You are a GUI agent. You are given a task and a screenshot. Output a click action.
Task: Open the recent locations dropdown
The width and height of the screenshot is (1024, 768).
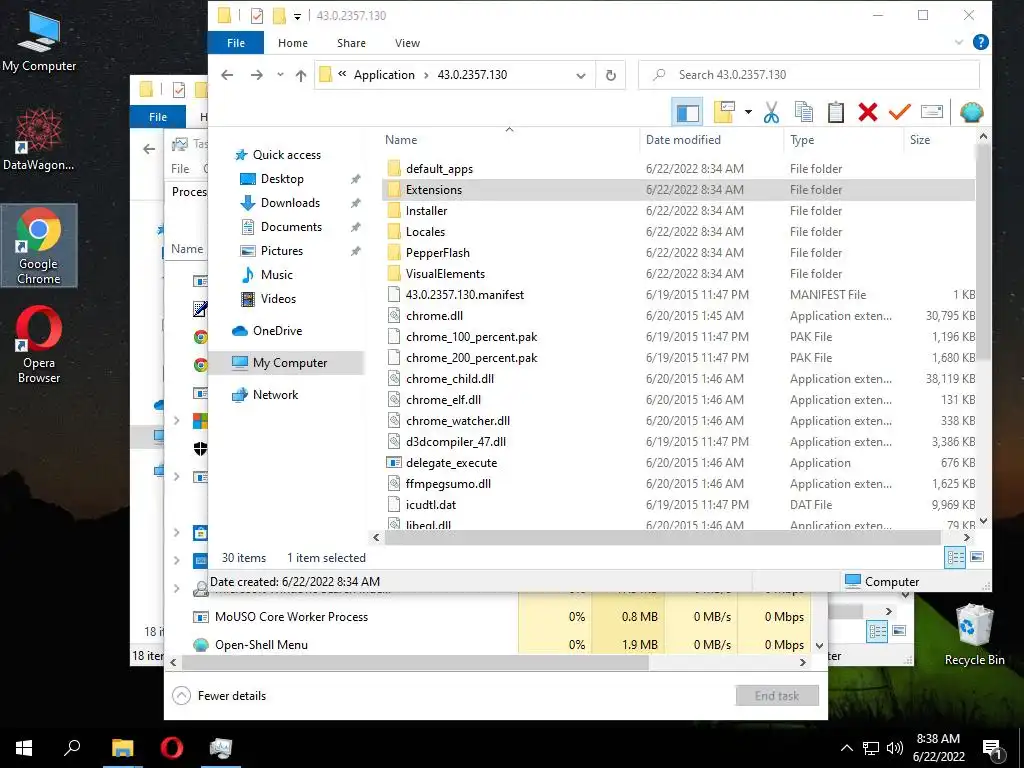pyautogui.click(x=280, y=75)
